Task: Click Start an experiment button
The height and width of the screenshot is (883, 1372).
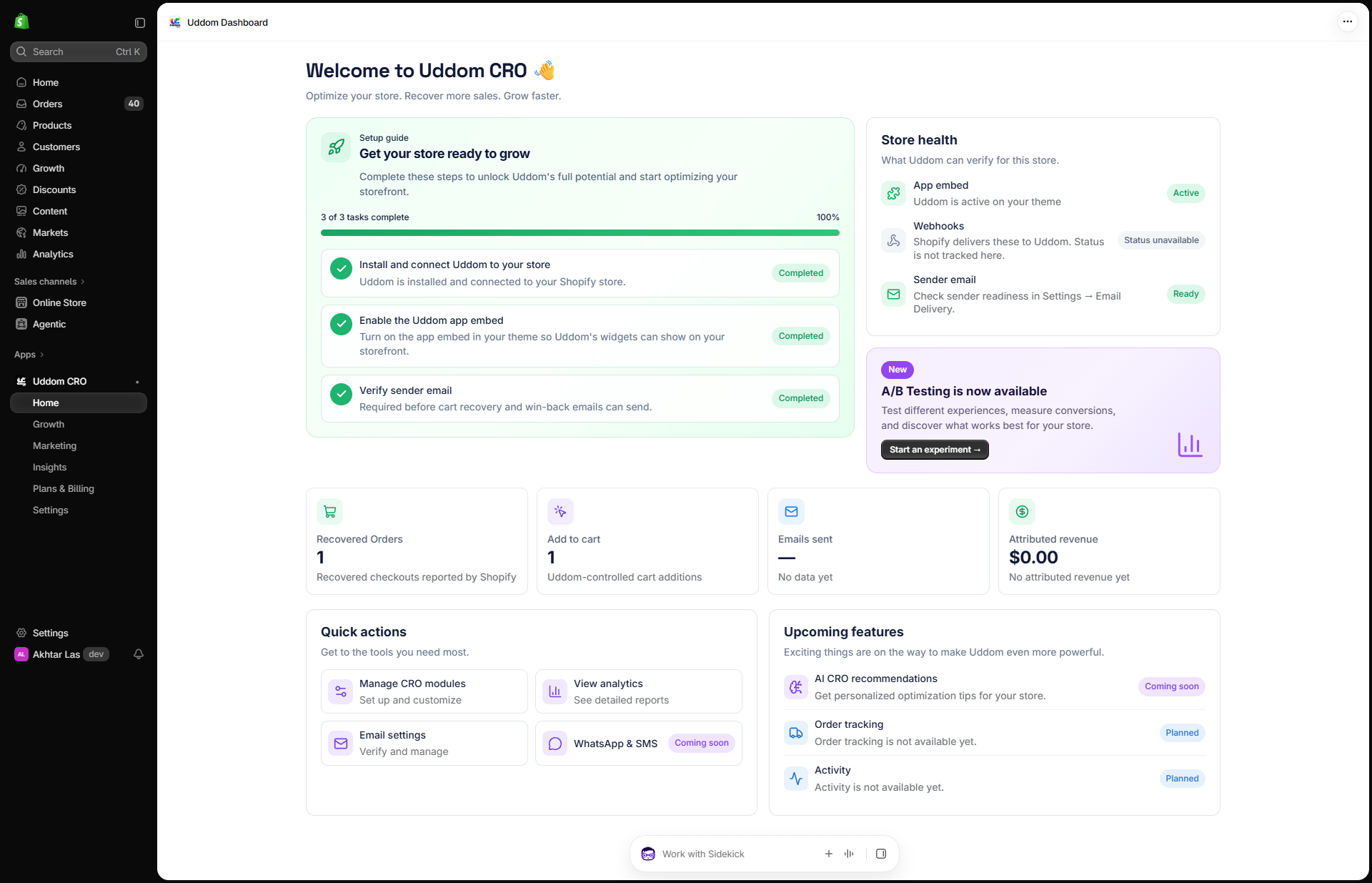Action: point(935,450)
